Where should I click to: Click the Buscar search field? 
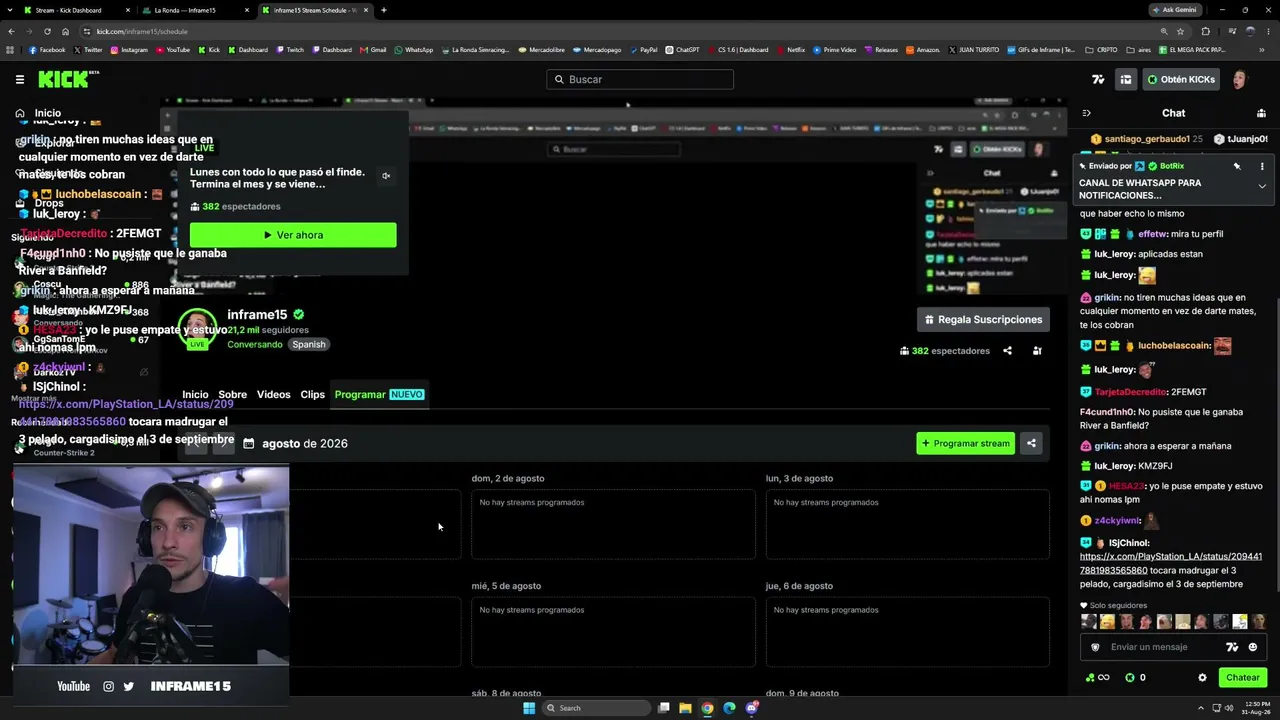640,79
